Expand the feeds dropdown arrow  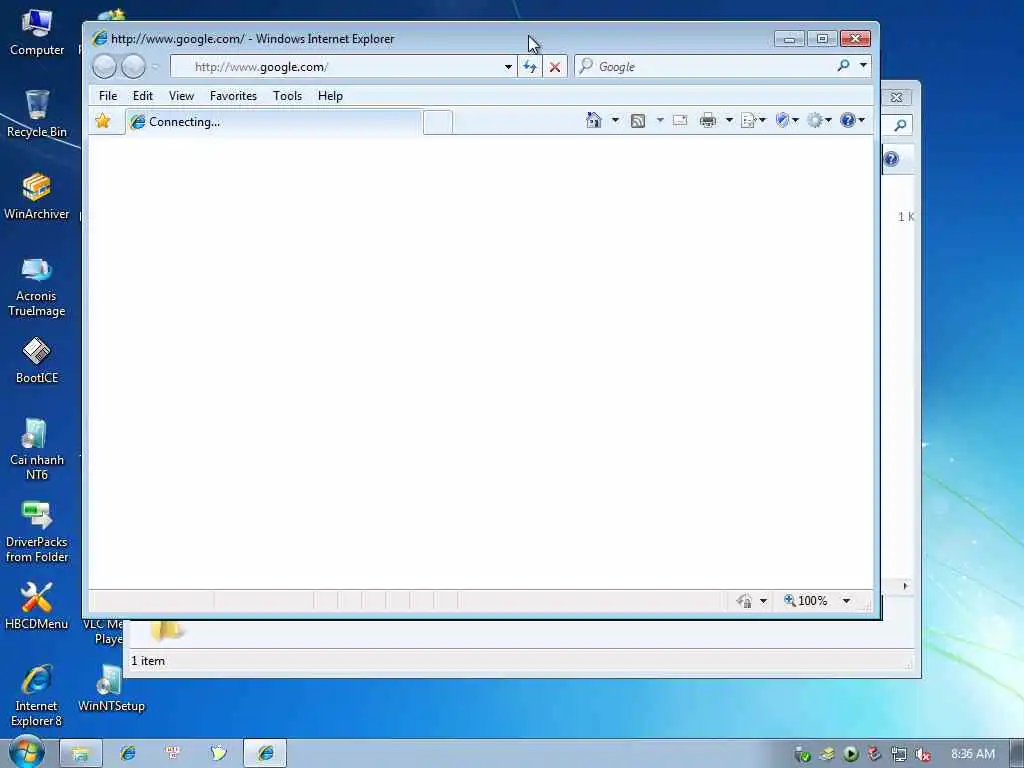660,120
